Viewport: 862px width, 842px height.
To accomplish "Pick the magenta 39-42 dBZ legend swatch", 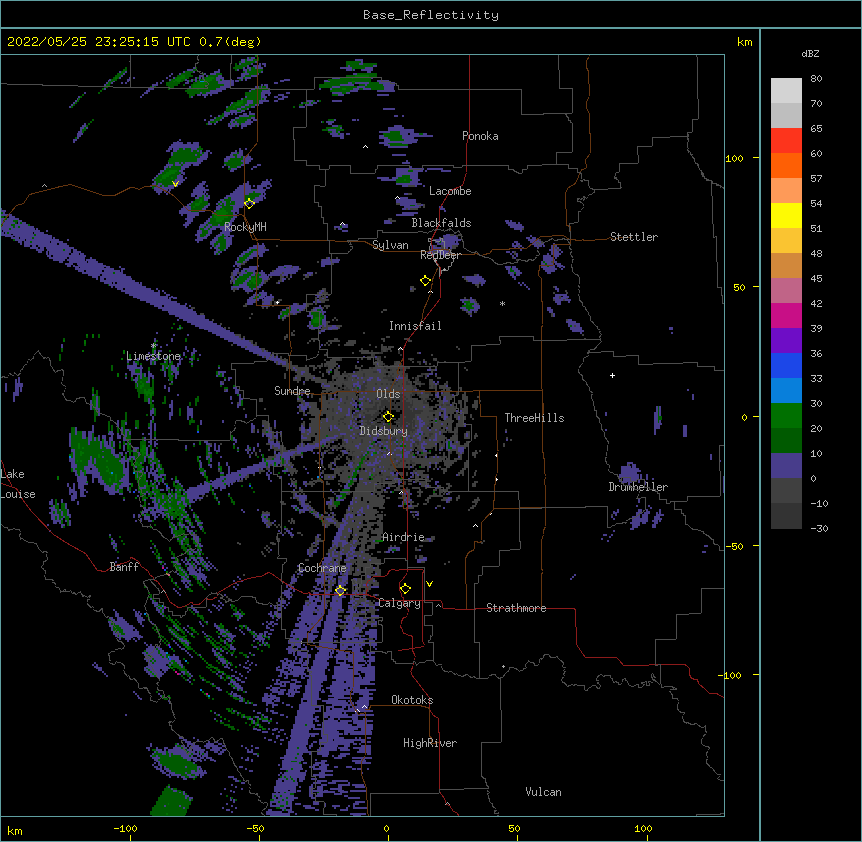I will (786, 315).
